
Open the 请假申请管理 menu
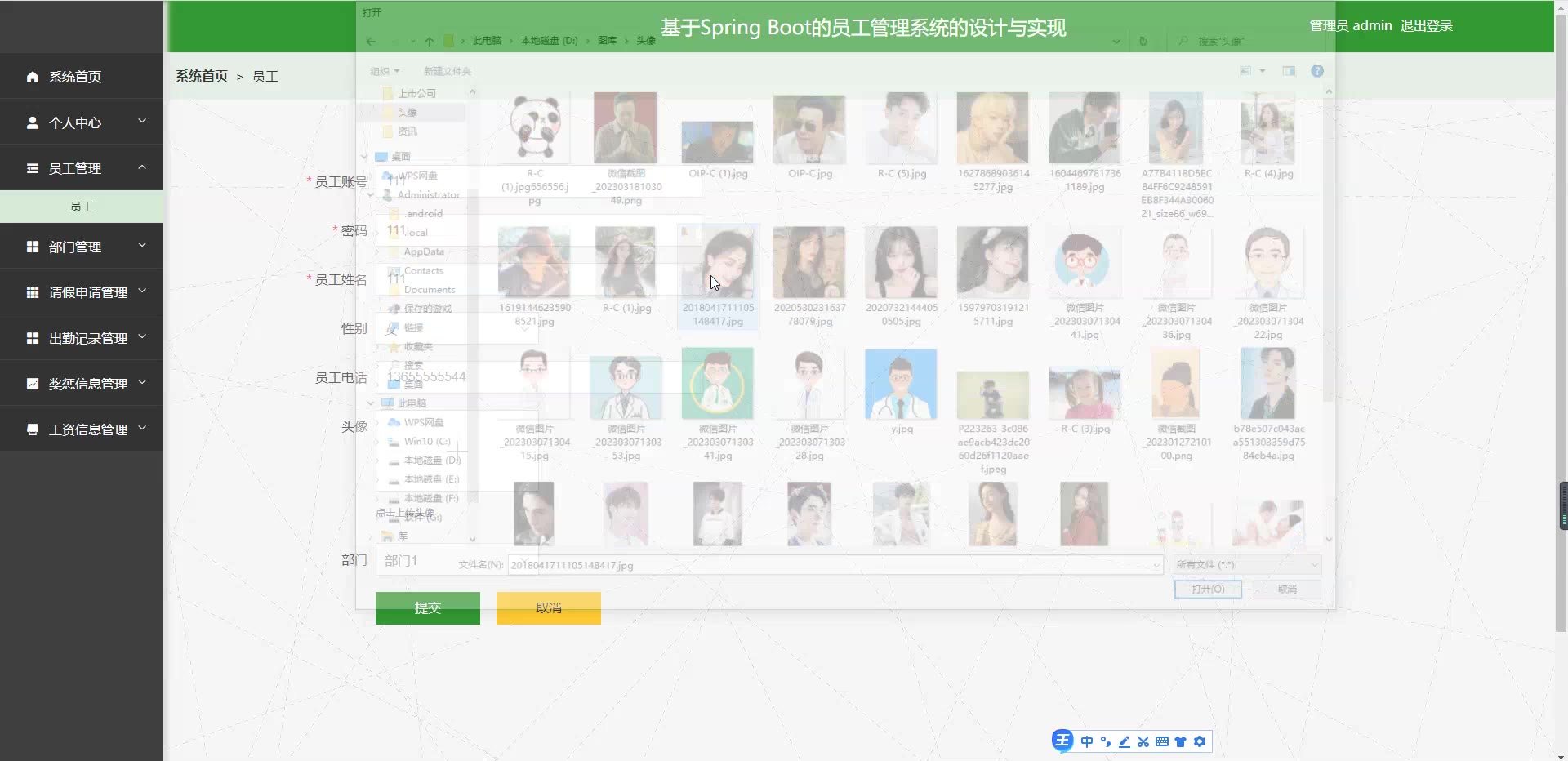coord(82,292)
